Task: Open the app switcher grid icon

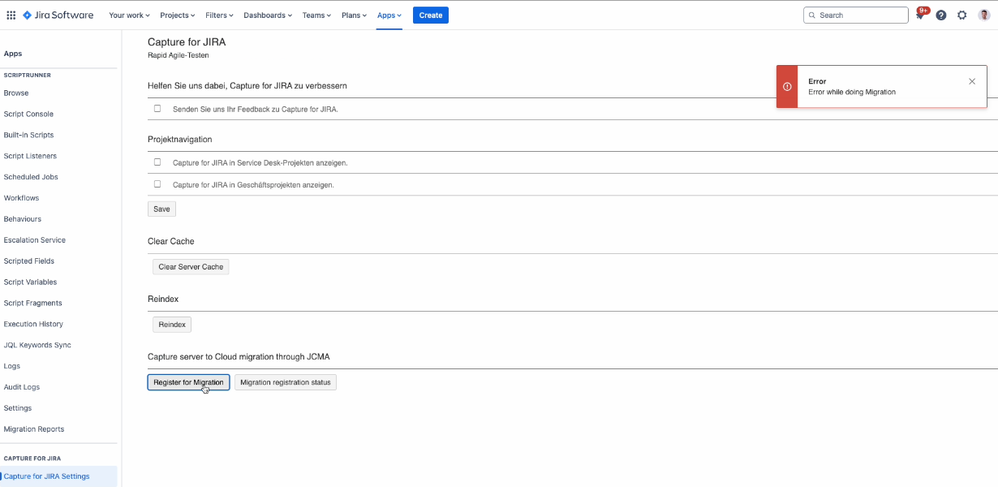Action: click(11, 15)
